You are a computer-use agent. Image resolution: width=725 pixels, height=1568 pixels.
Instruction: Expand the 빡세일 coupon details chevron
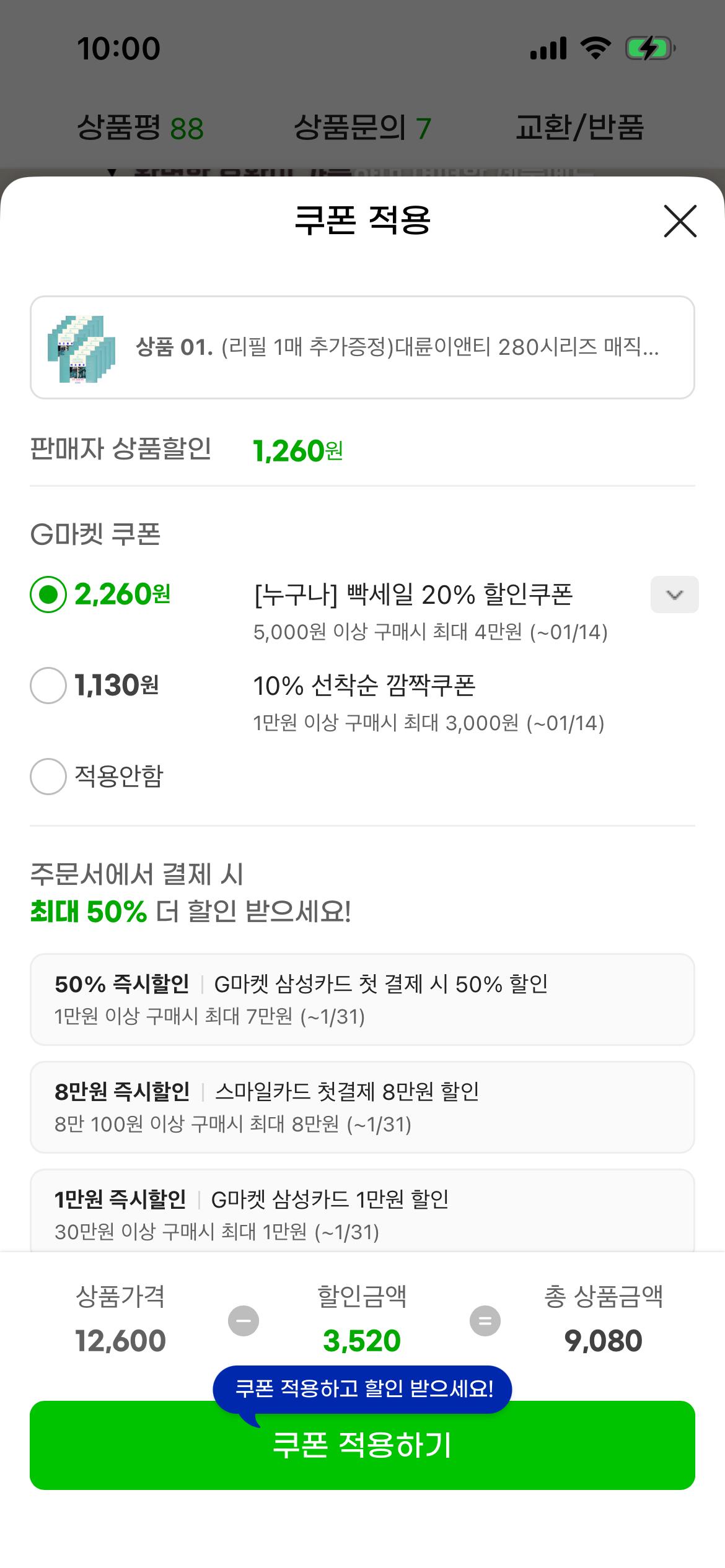pos(673,596)
